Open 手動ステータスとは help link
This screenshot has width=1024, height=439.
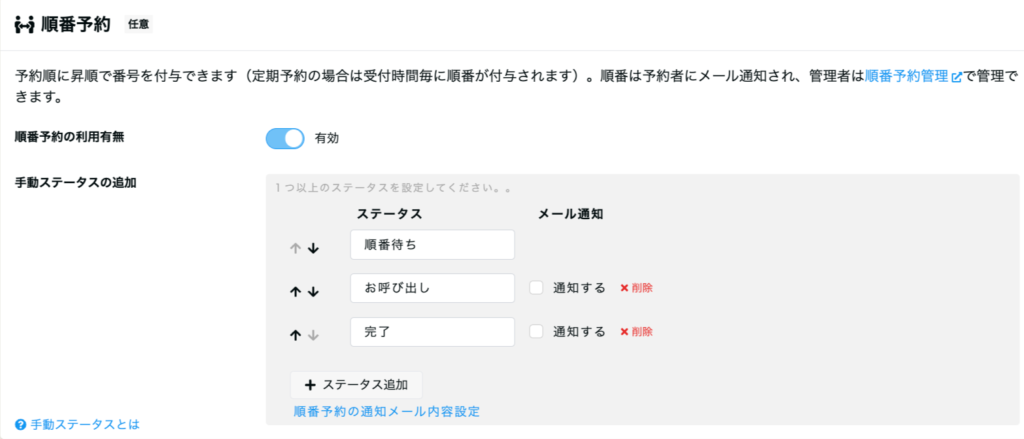[x=78, y=424]
